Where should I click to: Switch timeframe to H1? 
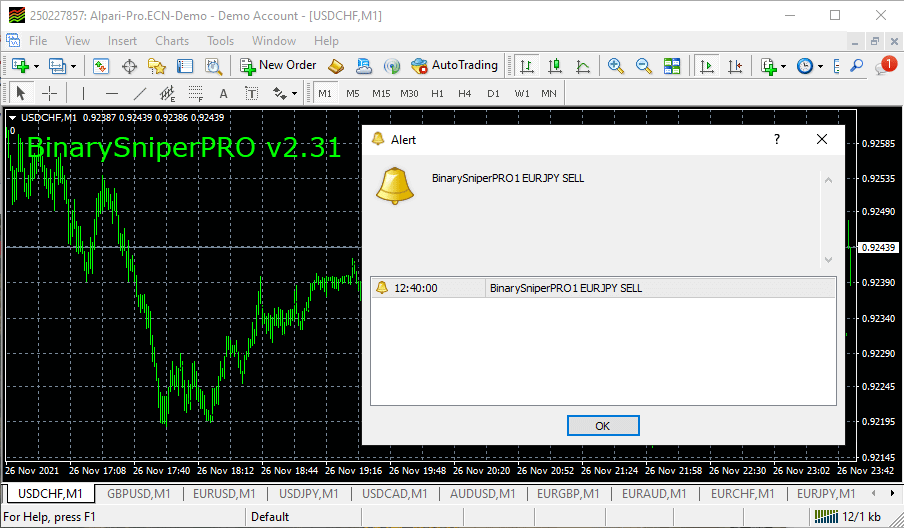pos(437,93)
